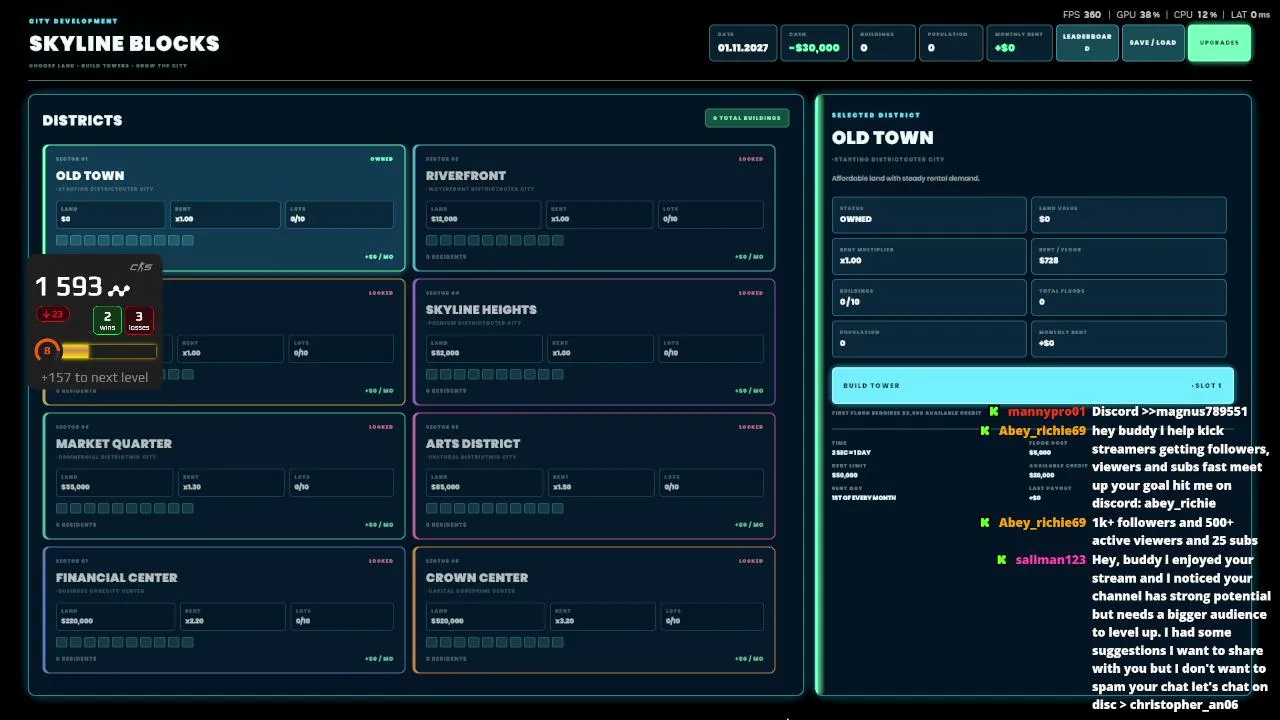This screenshot has width=1280, height=720.
Task: Click the rating trend wave icon
Action: click(x=120, y=290)
